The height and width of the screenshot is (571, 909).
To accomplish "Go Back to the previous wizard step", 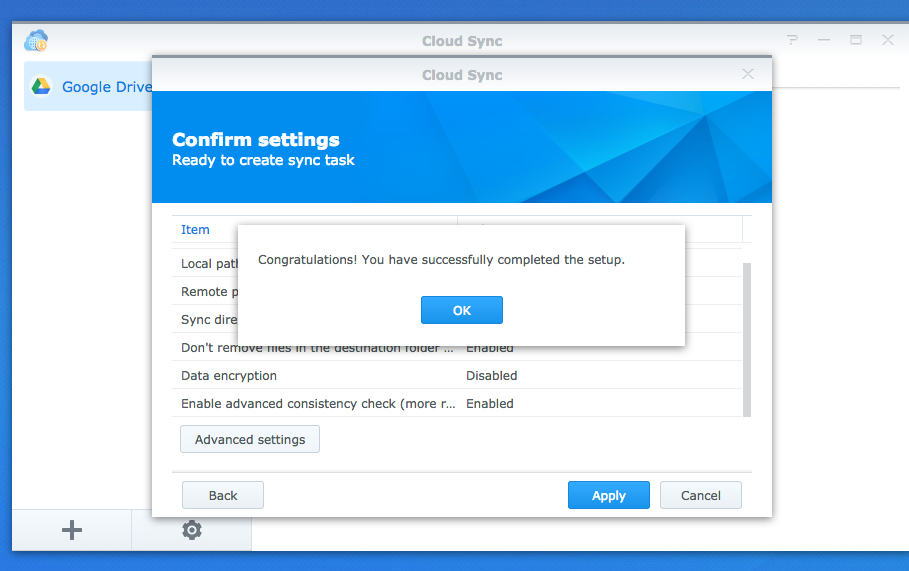I will click(x=223, y=495).
